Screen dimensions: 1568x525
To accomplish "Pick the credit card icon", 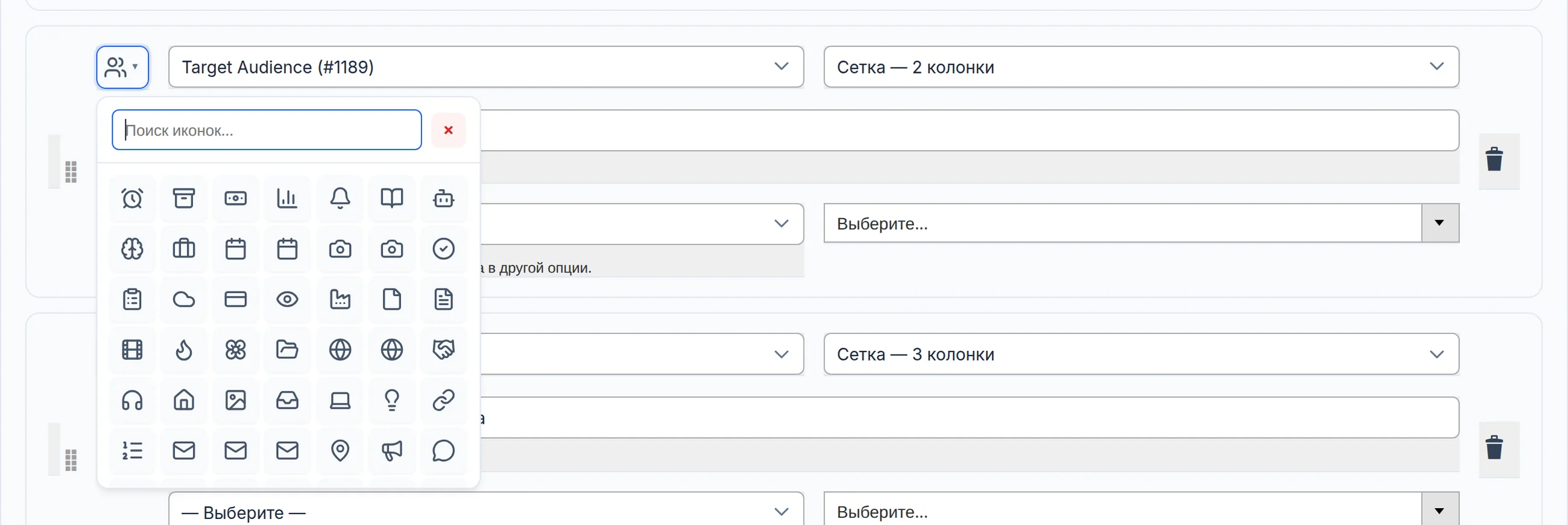I will pyautogui.click(x=236, y=300).
